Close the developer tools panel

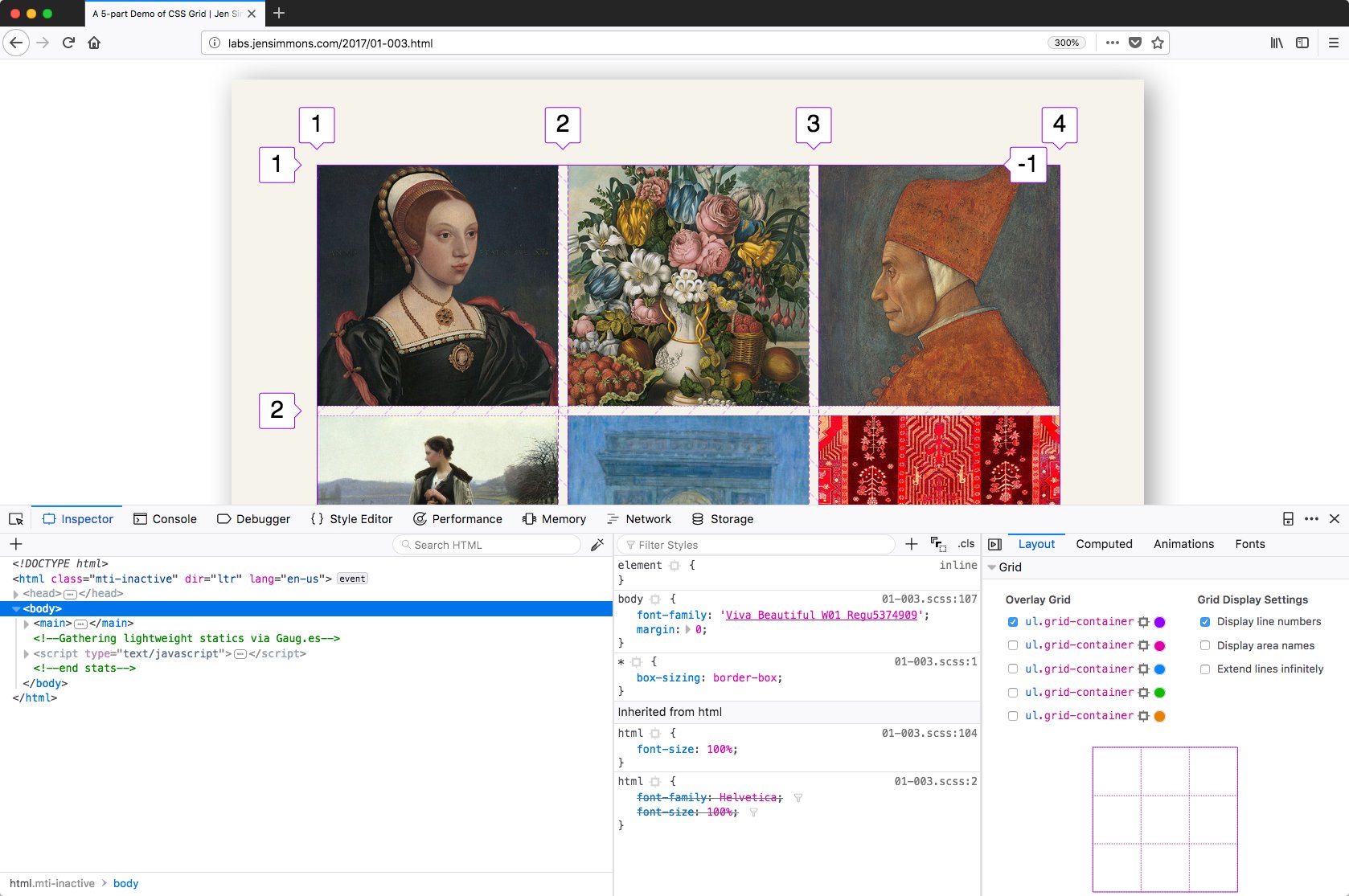coord(1335,519)
